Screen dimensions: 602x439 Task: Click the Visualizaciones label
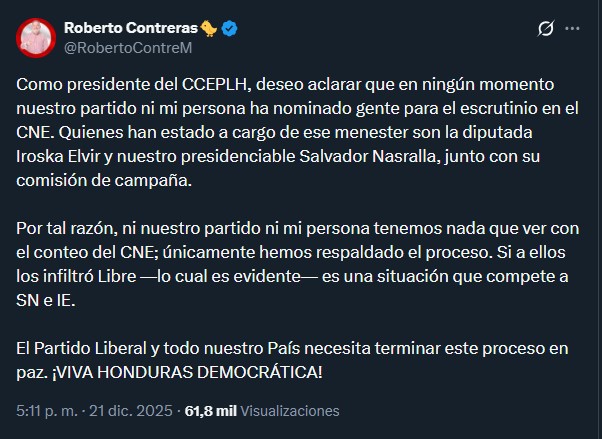point(290,411)
